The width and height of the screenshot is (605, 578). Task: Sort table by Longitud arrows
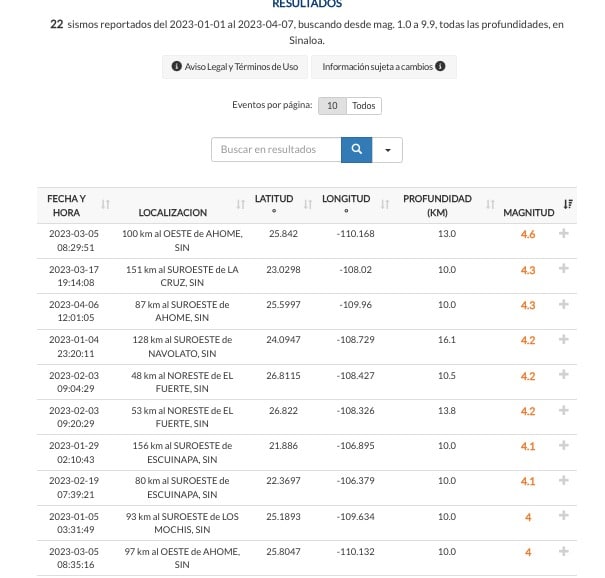coord(385,204)
